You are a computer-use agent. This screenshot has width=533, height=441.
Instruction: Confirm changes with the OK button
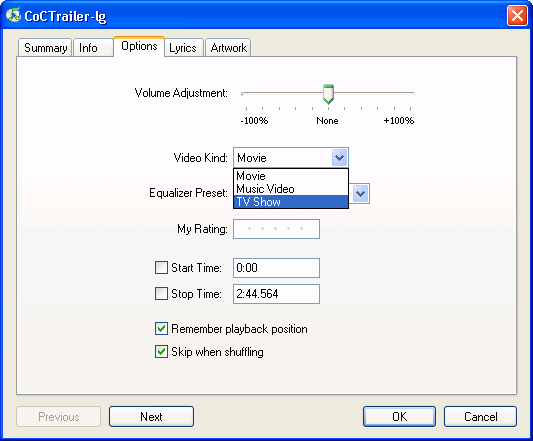399,417
